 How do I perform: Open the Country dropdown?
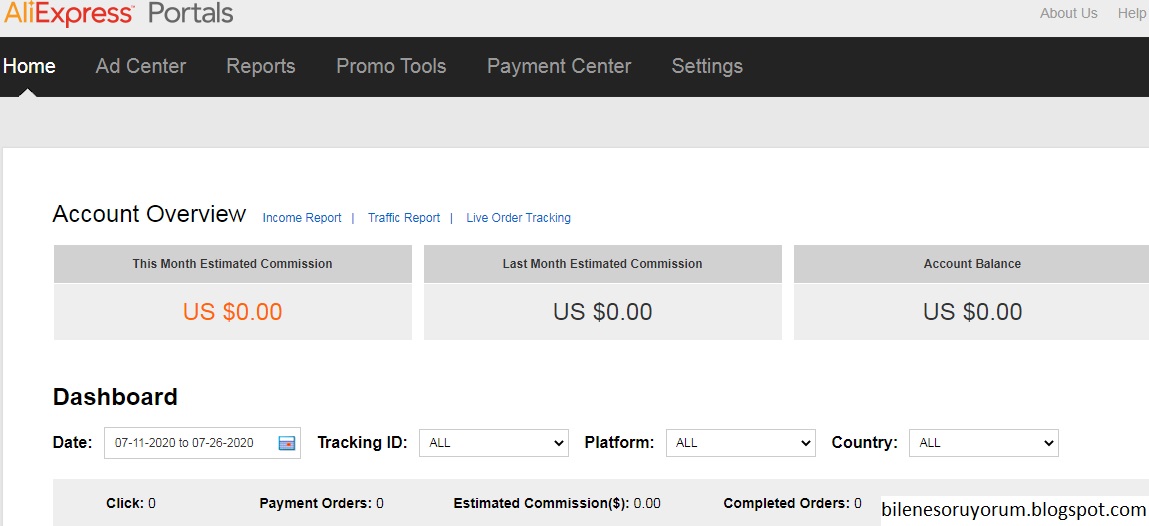tap(983, 443)
